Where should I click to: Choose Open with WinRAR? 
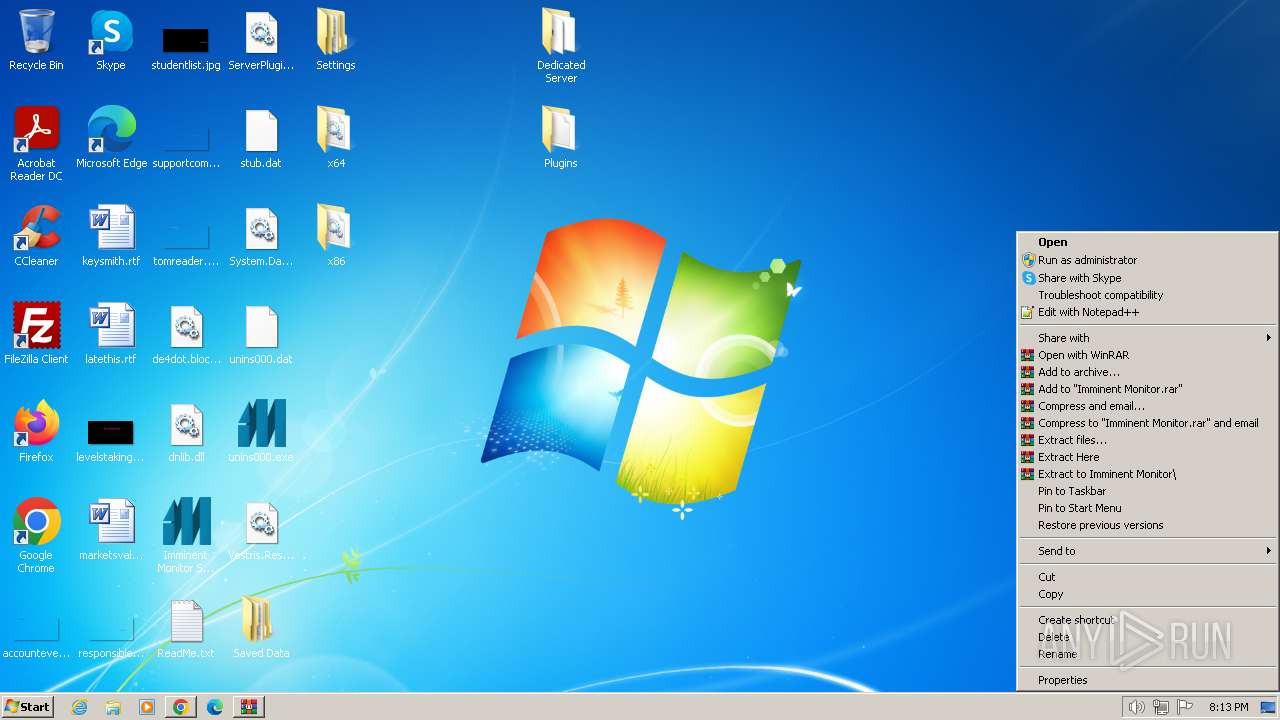(x=1147, y=355)
